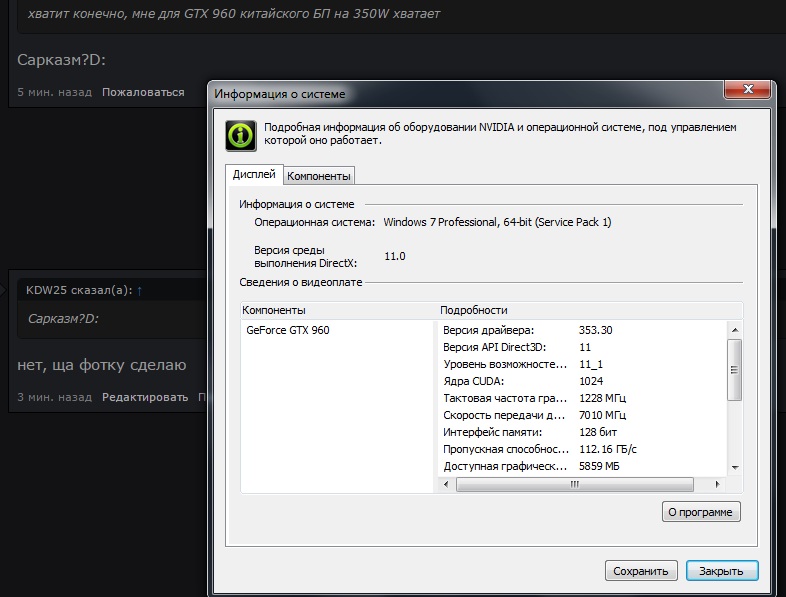Click the arrow next to KDW25 сказал(а)
The height and width of the screenshot is (597, 786).
click(139, 291)
